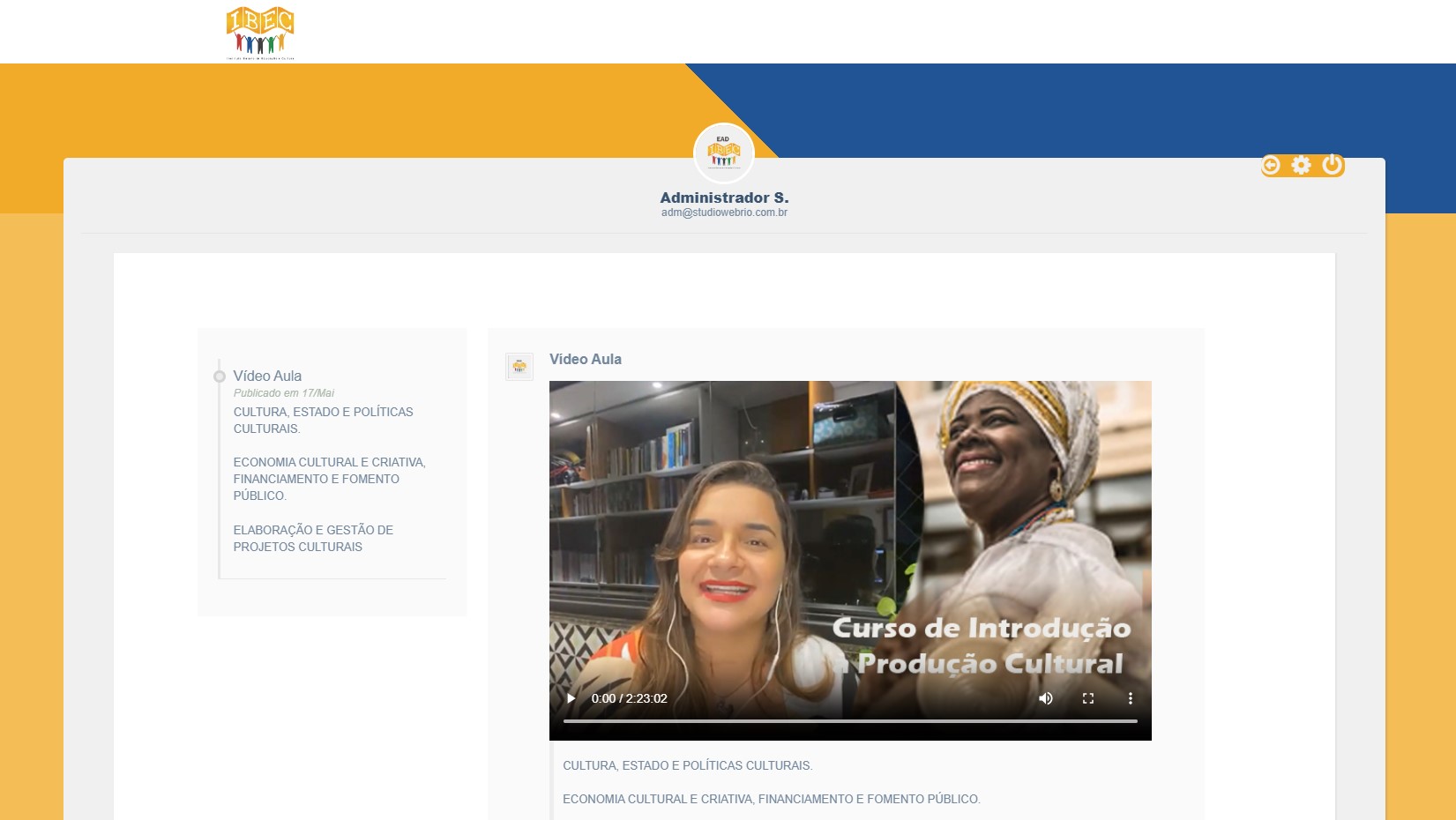Click the 0:00 / 2:23:02 time display
This screenshot has width=1456, height=820.
click(x=629, y=698)
